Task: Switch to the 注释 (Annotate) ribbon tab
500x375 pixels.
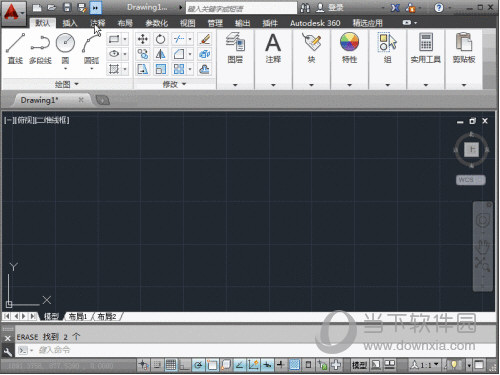Action: tap(98, 23)
